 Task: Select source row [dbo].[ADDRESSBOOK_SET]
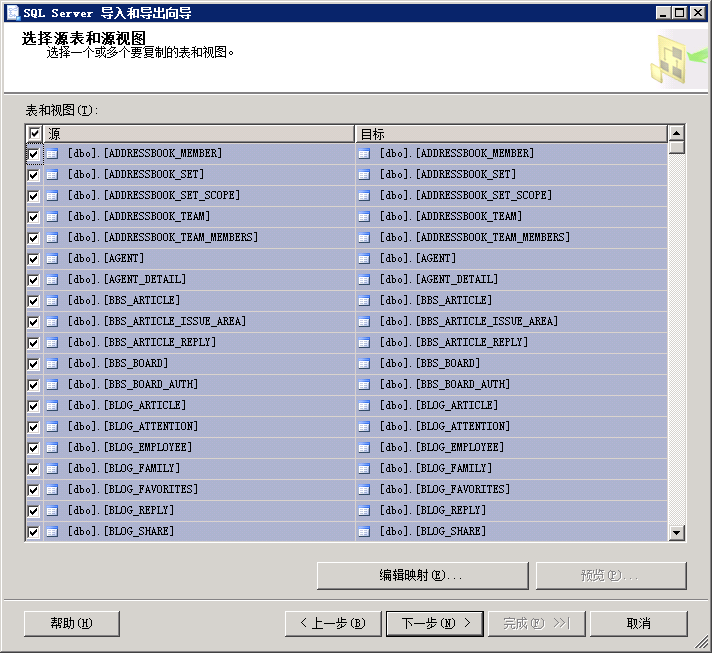pos(199,175)
